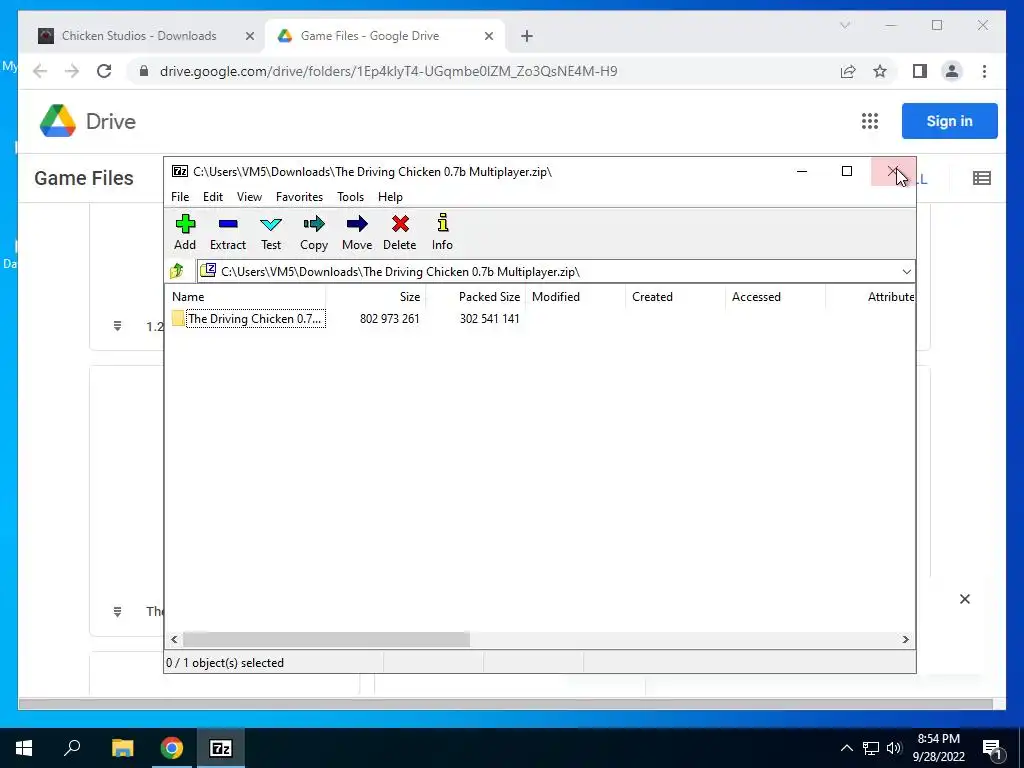Open the Chrome profile avatar

click(952, 71)
